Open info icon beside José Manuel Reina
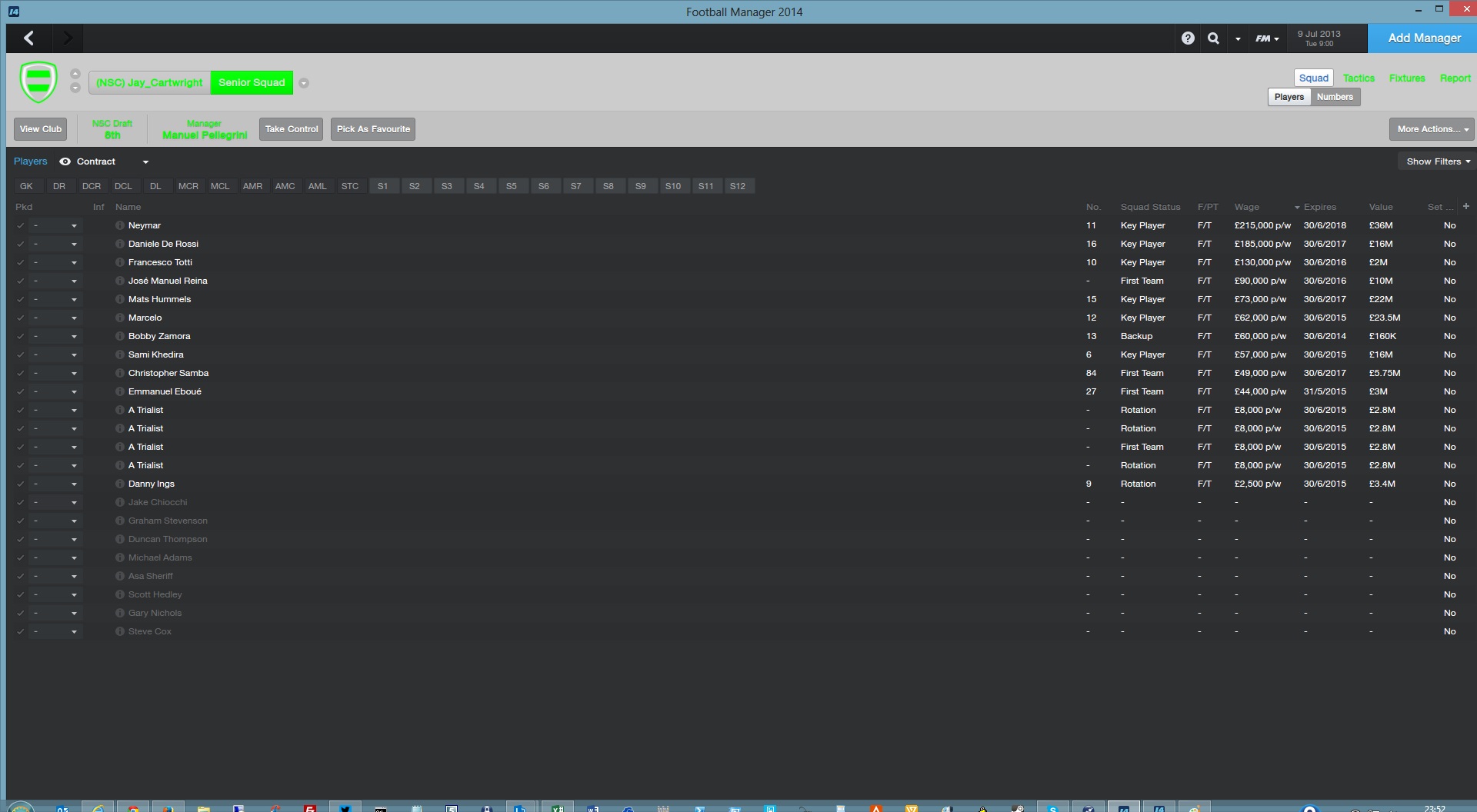1477x812 pixels. pyautogui.click(x=120, y=281)
